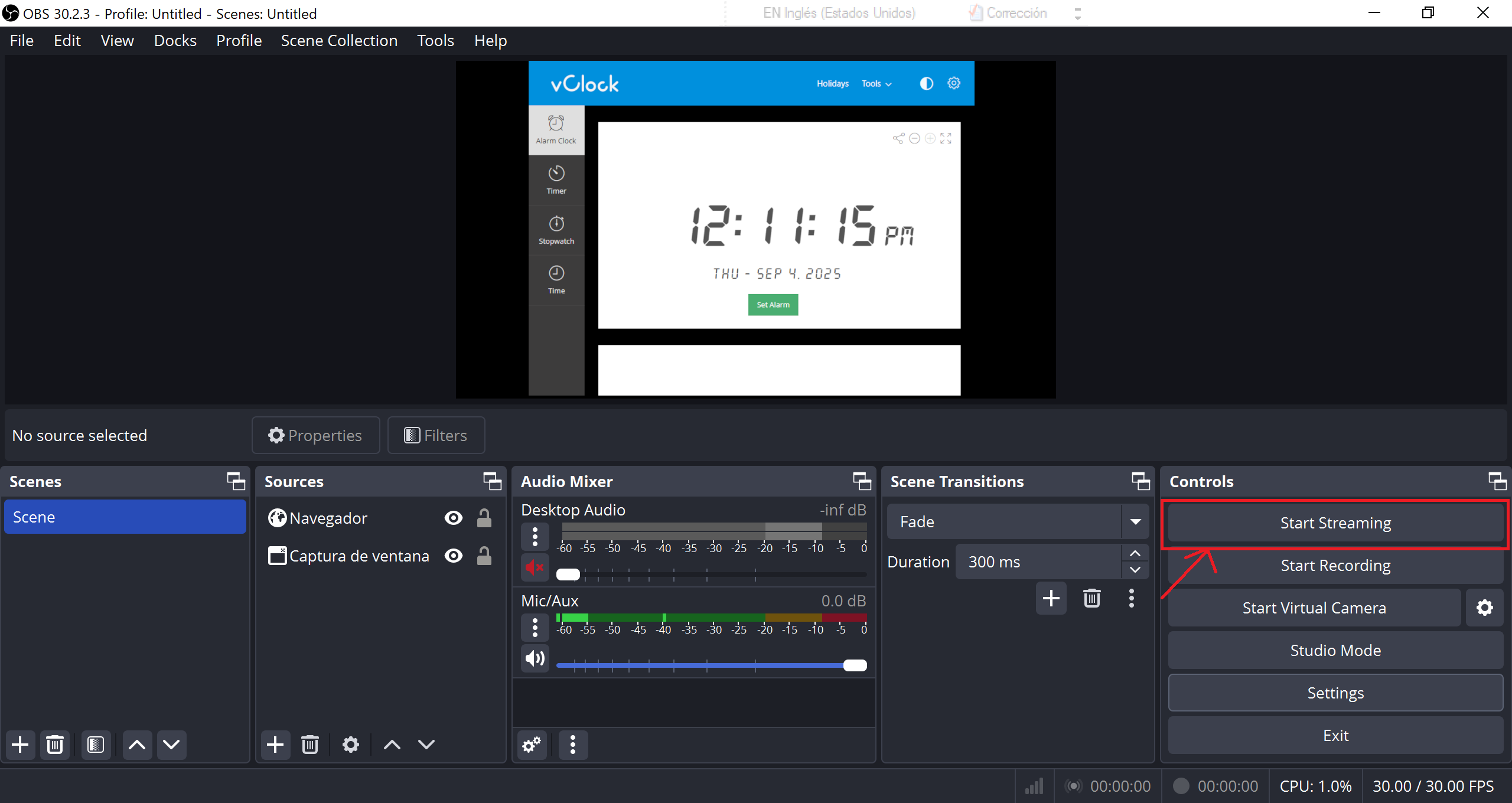Delete scene transition with trash icon
The width and height of the screenshot is (1512, 803).
pyautogui.click(x=1092, y=598)
